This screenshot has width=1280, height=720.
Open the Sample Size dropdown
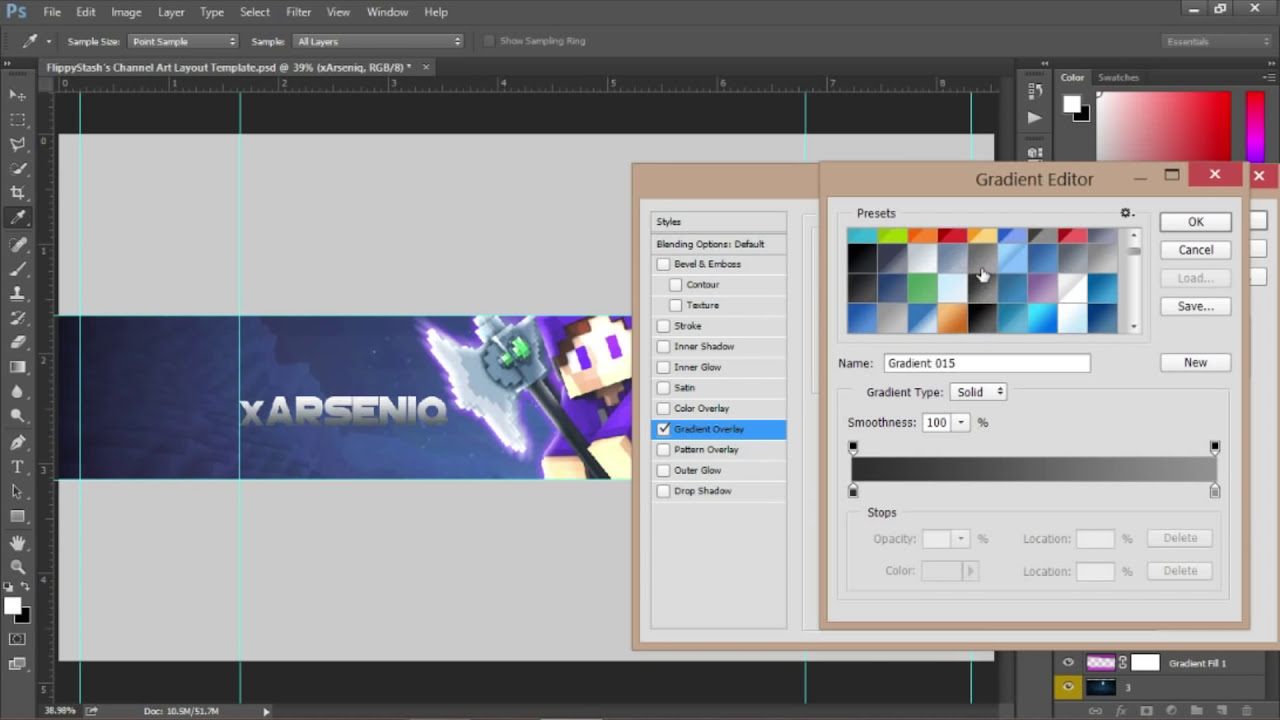click(183, 41)
